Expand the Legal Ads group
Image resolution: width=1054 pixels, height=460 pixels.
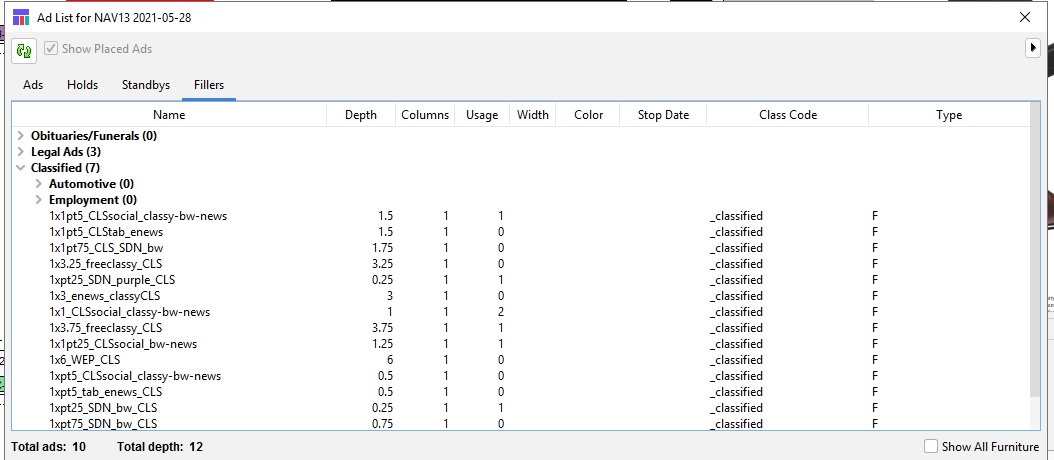tap(21, 152)
